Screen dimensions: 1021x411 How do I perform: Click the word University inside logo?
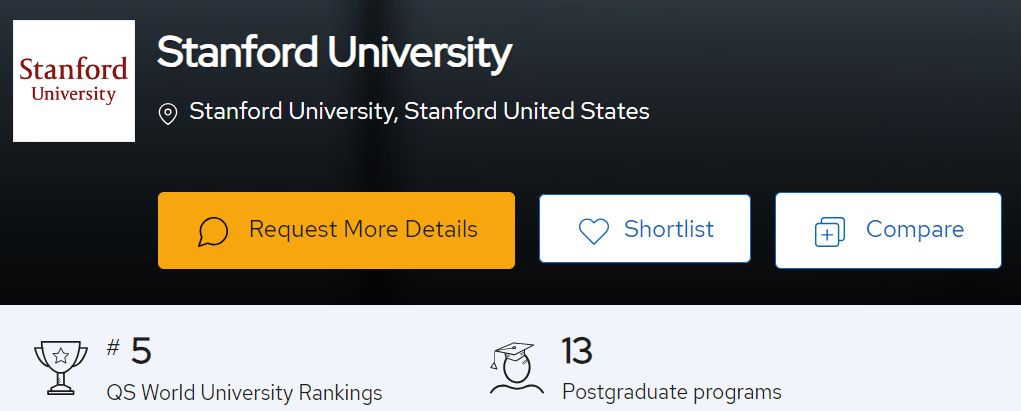pos(74,94)
